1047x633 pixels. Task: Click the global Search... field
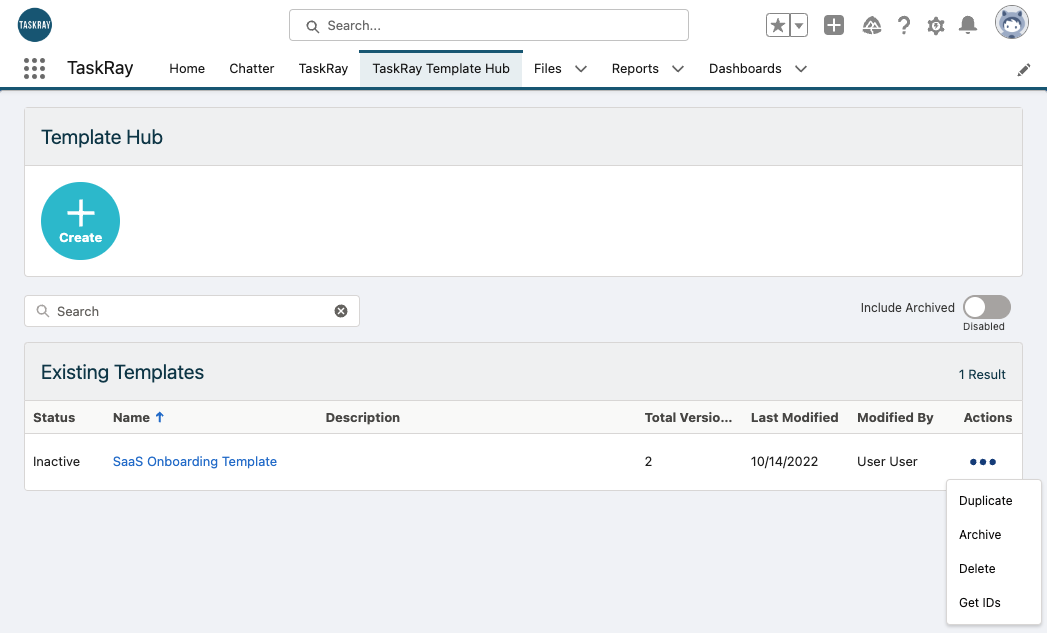(489, 25)
